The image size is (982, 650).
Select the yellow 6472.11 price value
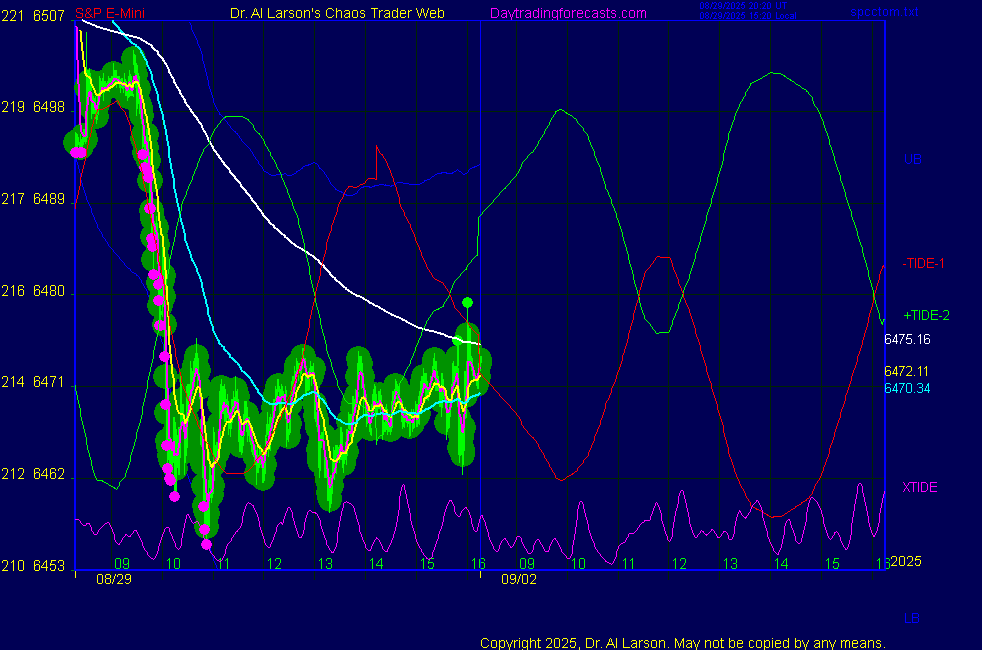point(906,371)
